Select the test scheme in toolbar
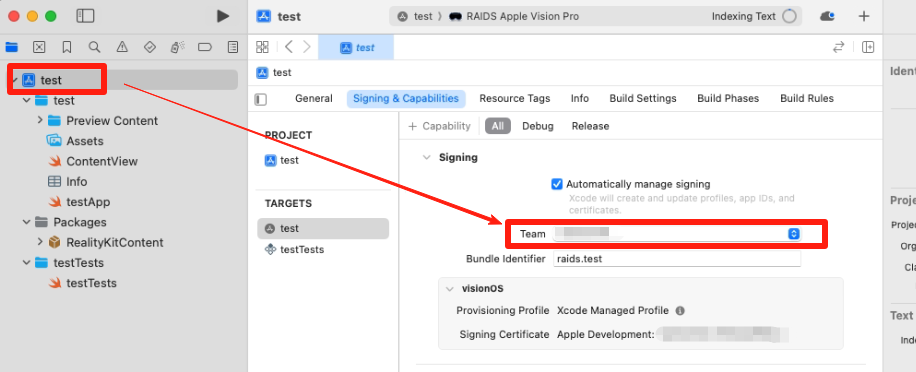The width and height of the screenshot is (916, 372). (416, 16)
